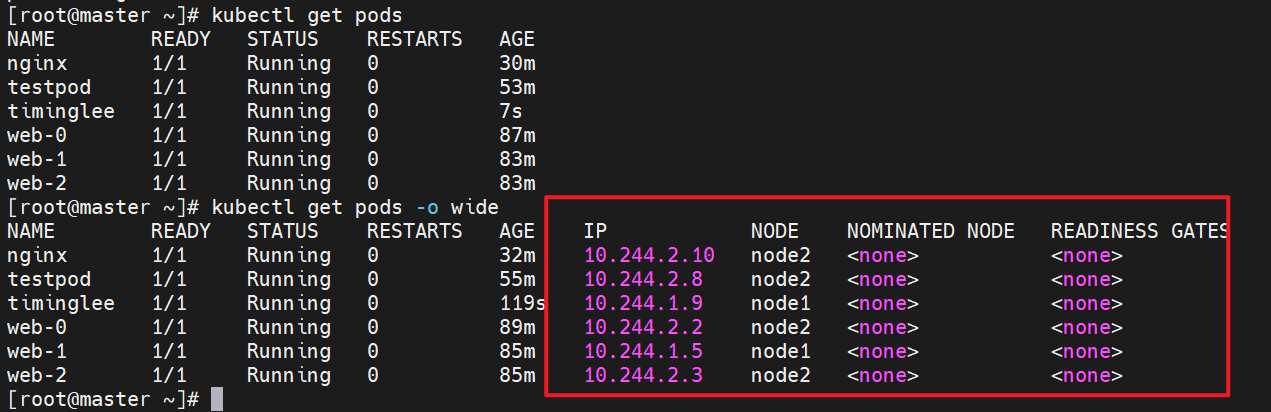Click the age value 32m
1271x412 pixels.
518,256
